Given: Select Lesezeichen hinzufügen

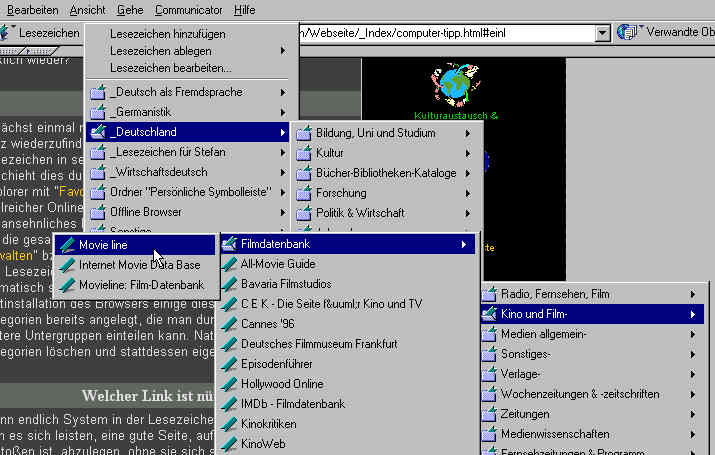Looking at the screenshot, I should pos(167,33).
